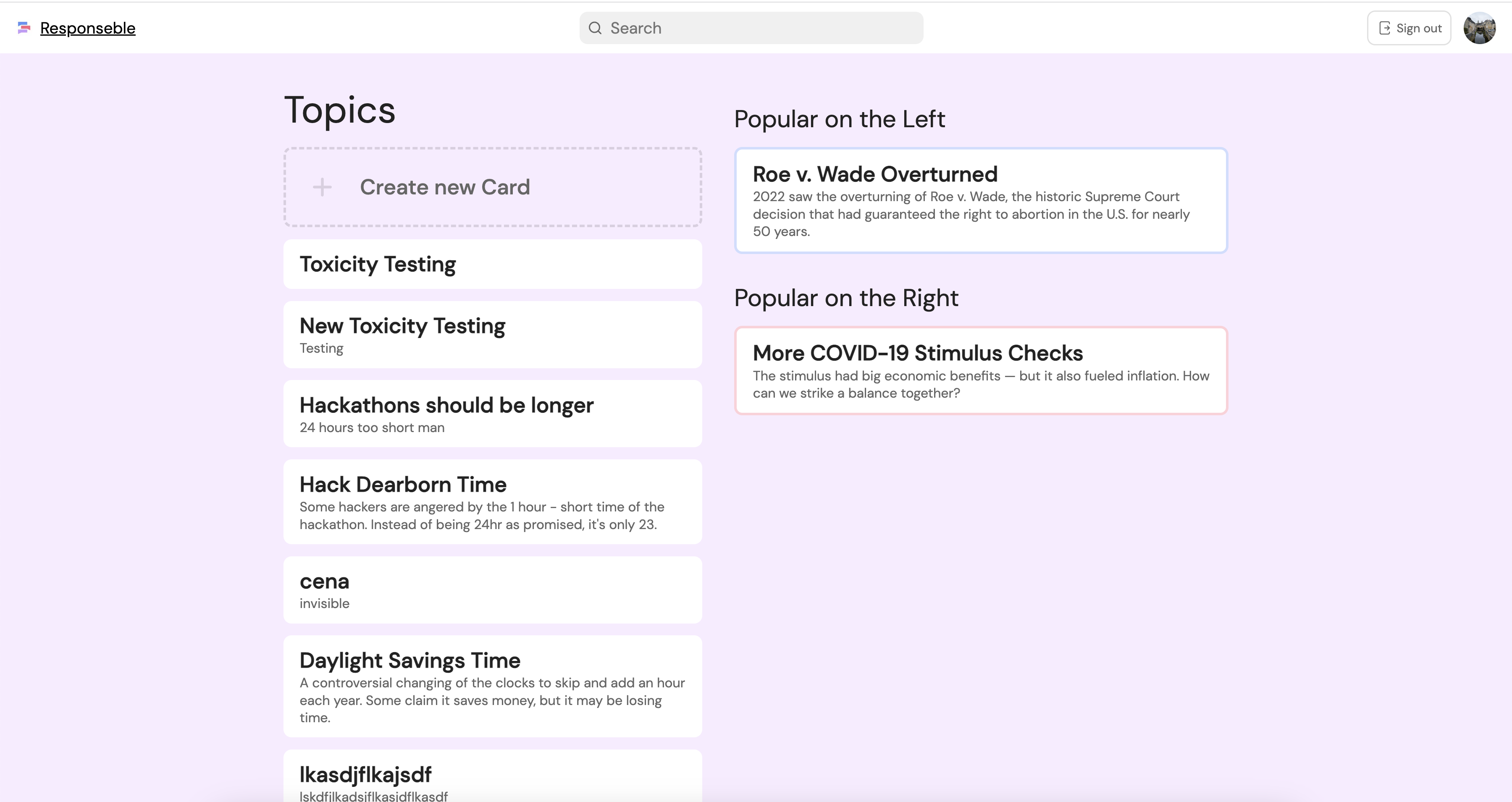
Task: Click the stimulus inflation description text
Action: coord(980,384)
